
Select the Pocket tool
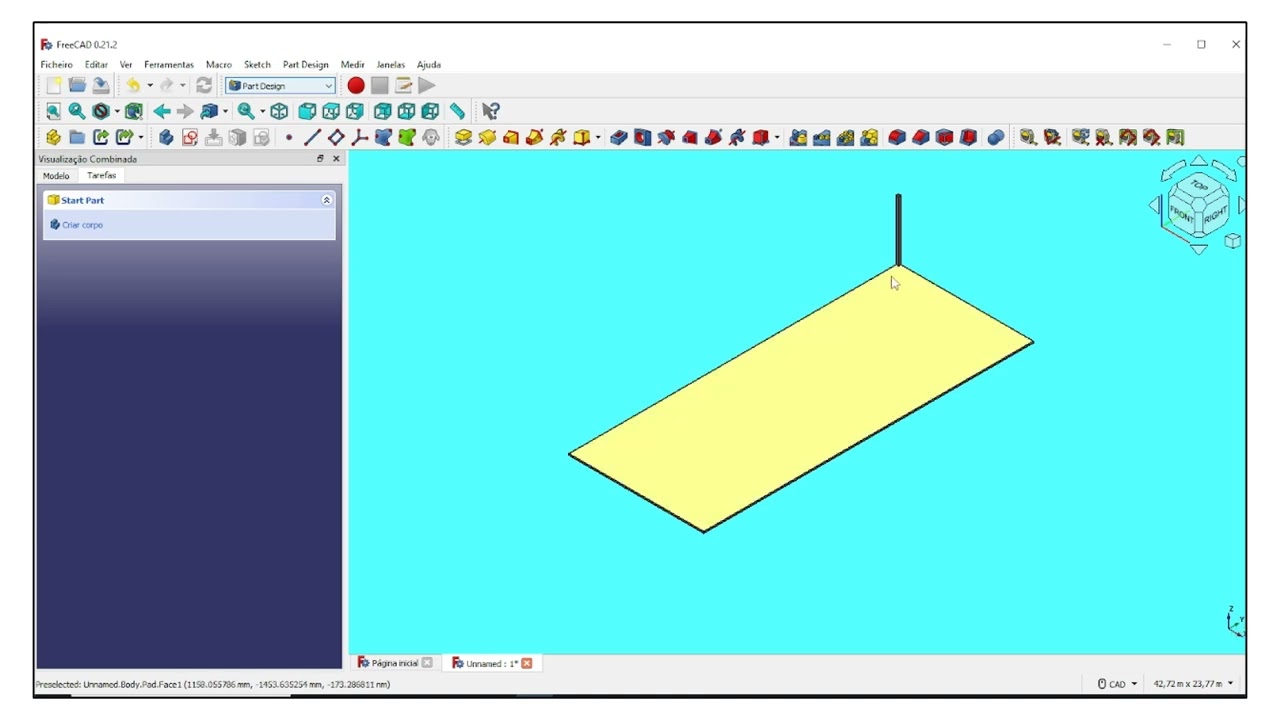pos(618,138)
